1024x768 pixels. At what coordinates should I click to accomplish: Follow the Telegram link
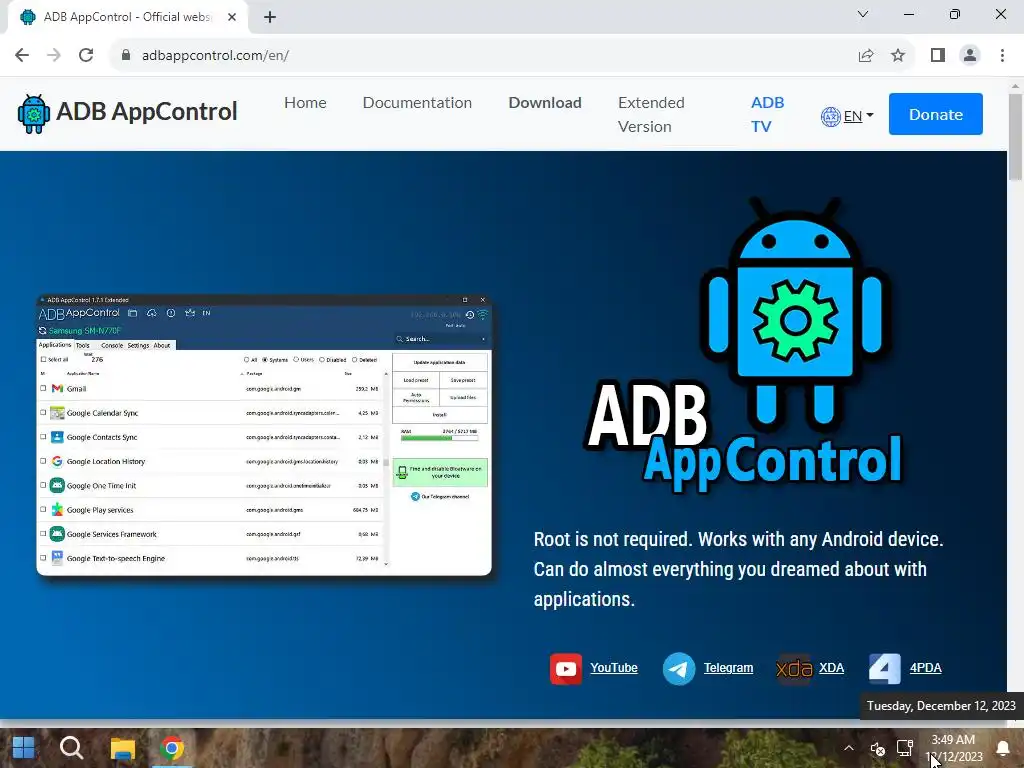(728, 668)
